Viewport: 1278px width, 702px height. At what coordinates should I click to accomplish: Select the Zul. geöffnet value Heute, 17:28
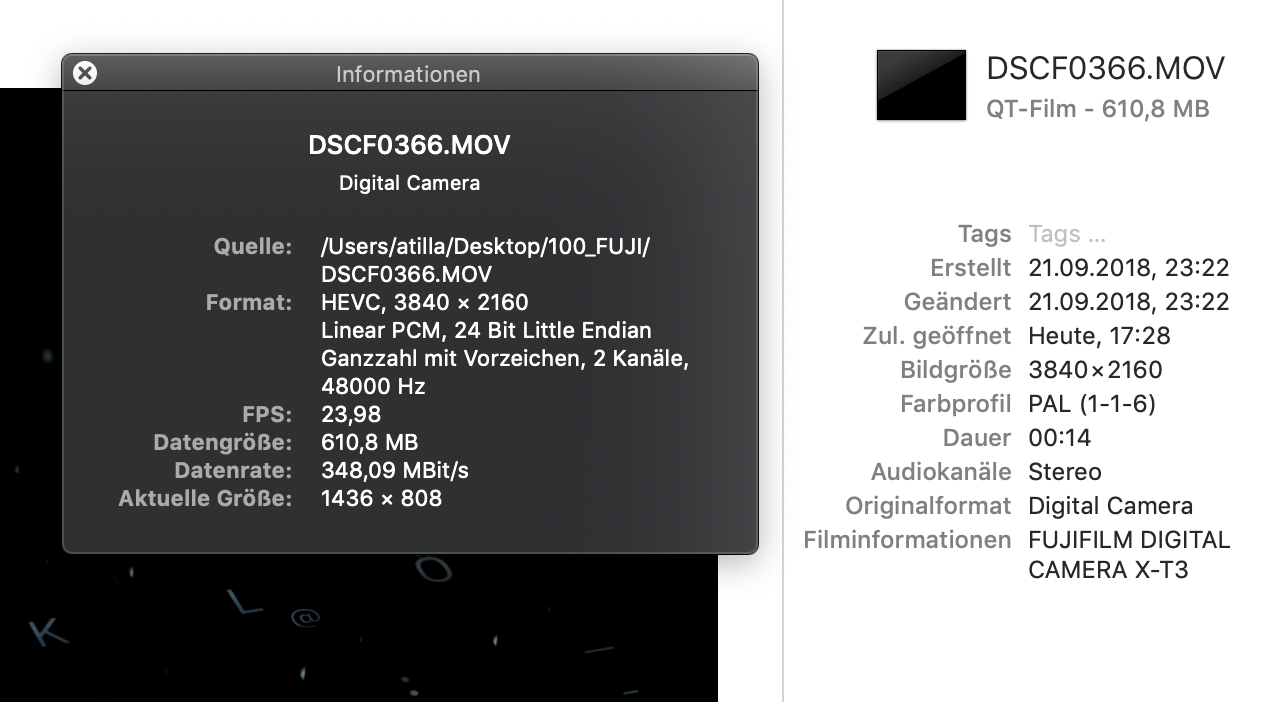point(1099,336)
